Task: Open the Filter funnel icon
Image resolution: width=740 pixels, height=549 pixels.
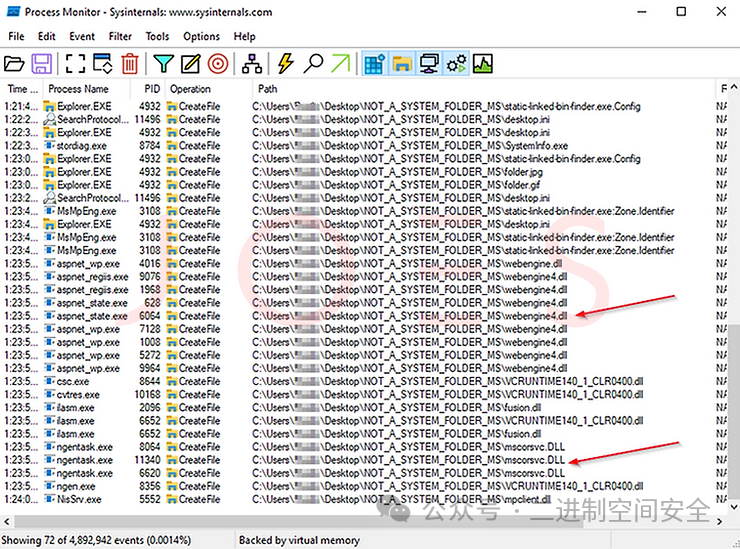Action: tap(163, 64)
